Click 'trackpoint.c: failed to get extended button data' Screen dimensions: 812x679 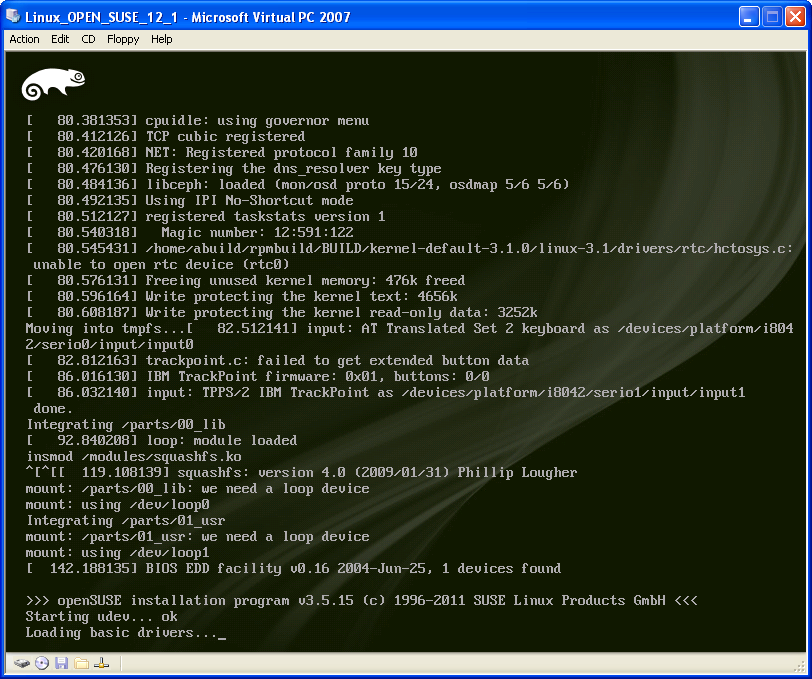tap(278, 361)
